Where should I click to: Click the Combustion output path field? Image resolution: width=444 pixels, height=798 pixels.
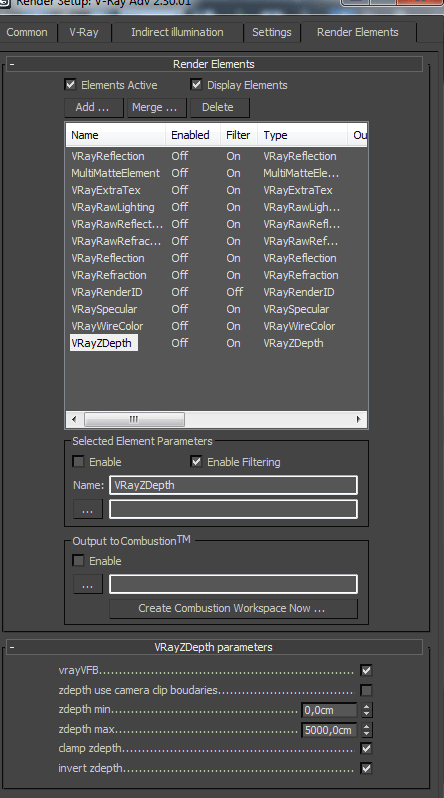tap(234, 584)
